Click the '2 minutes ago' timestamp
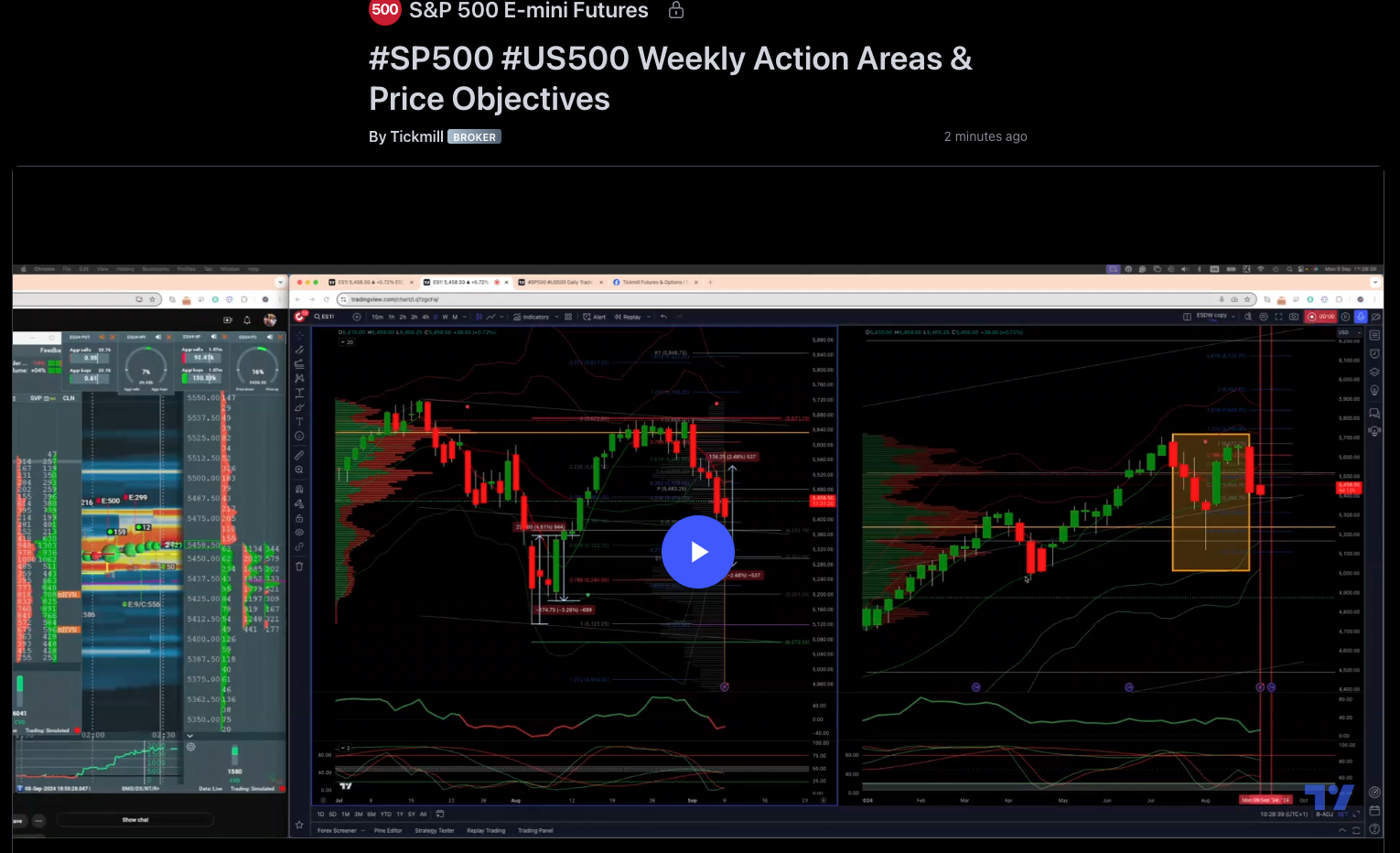The height and width of the screenshot is (853, 1400). point(985,136)
